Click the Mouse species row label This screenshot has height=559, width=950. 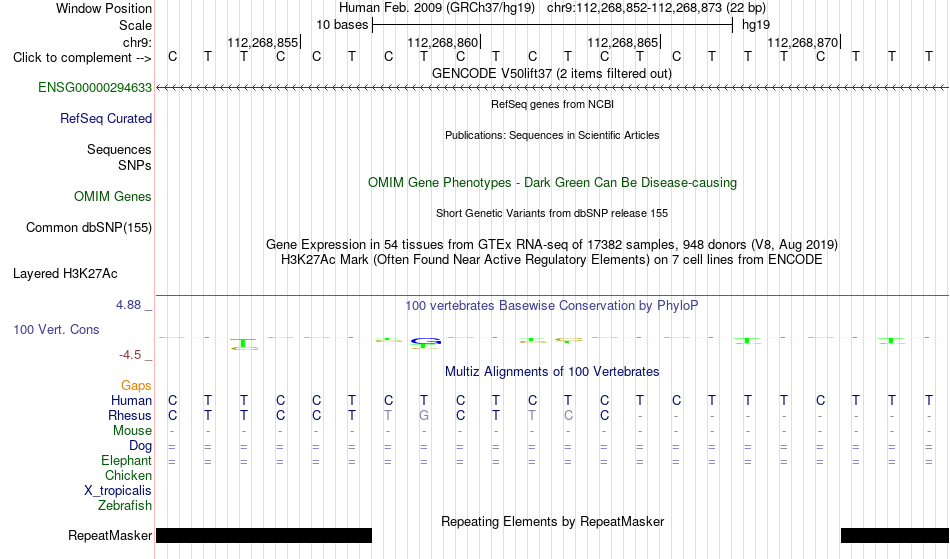pos(132,431)
